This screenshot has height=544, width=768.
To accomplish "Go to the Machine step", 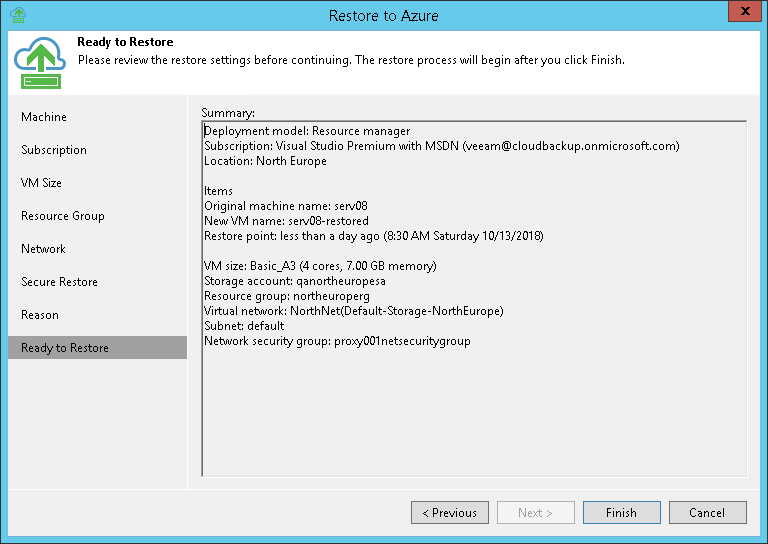I will coord(44,117).
